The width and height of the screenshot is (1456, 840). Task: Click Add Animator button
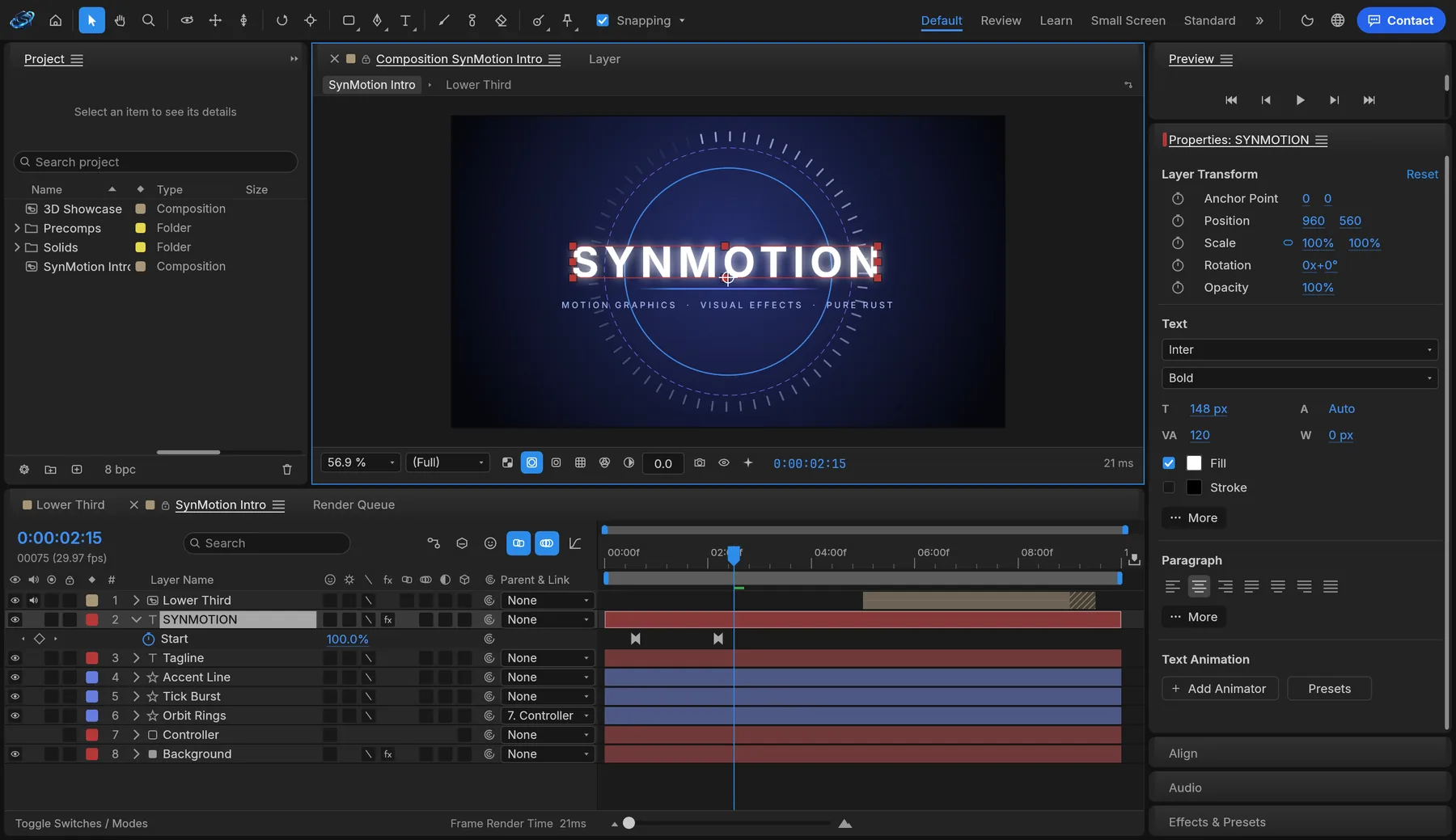(1220, 689)
